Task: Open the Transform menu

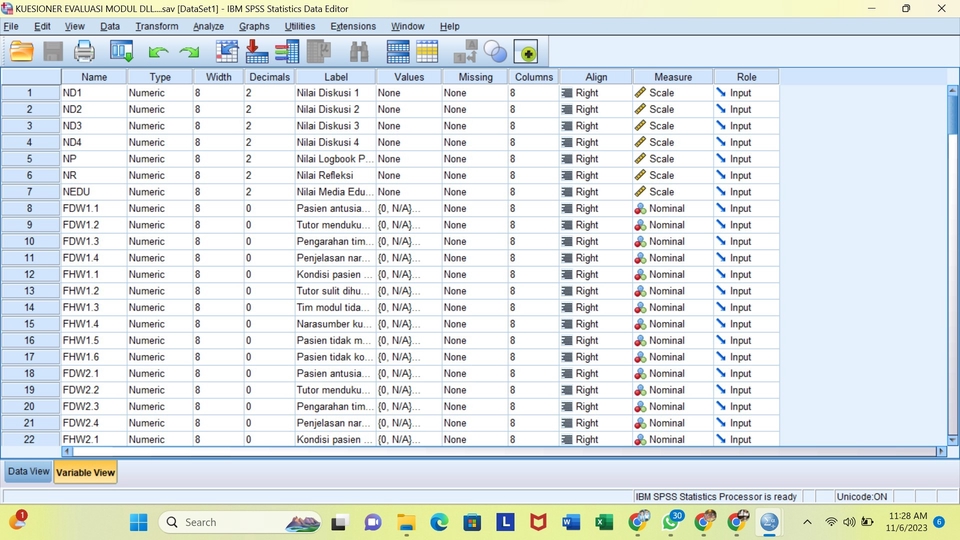Action: [x=157, y=26]
